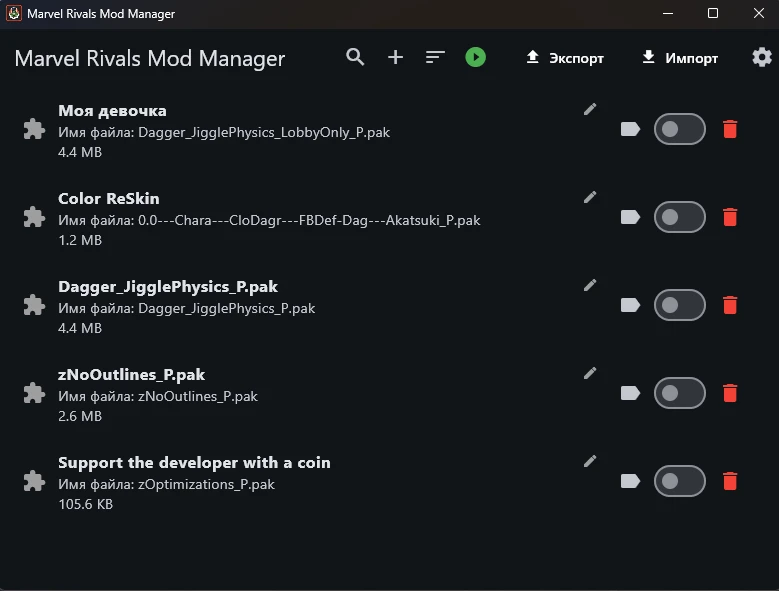Delete the Dagger_JigglePhysics_P.pak mod
This screenshot has width=779, height=591.
tap(730, 305)
